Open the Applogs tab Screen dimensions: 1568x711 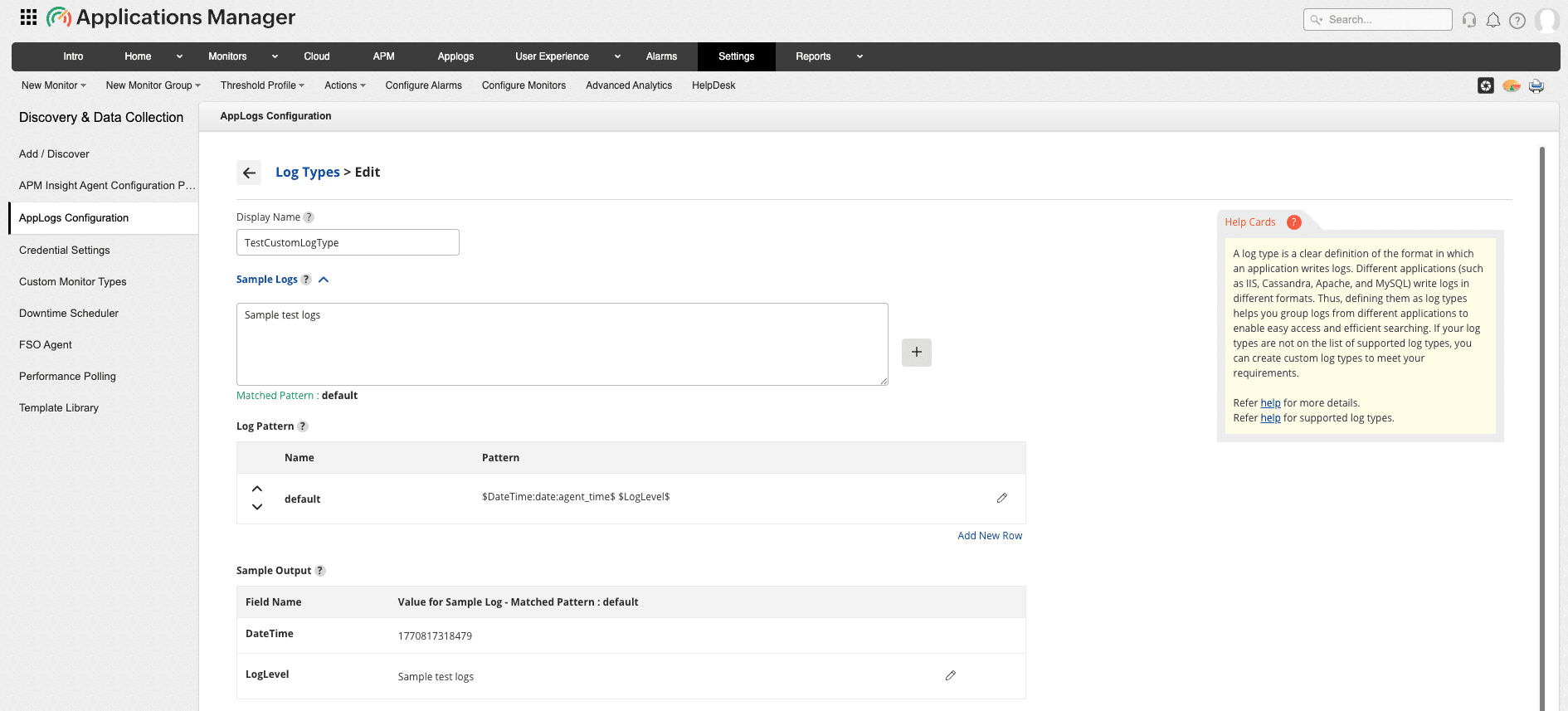point(455,56)
